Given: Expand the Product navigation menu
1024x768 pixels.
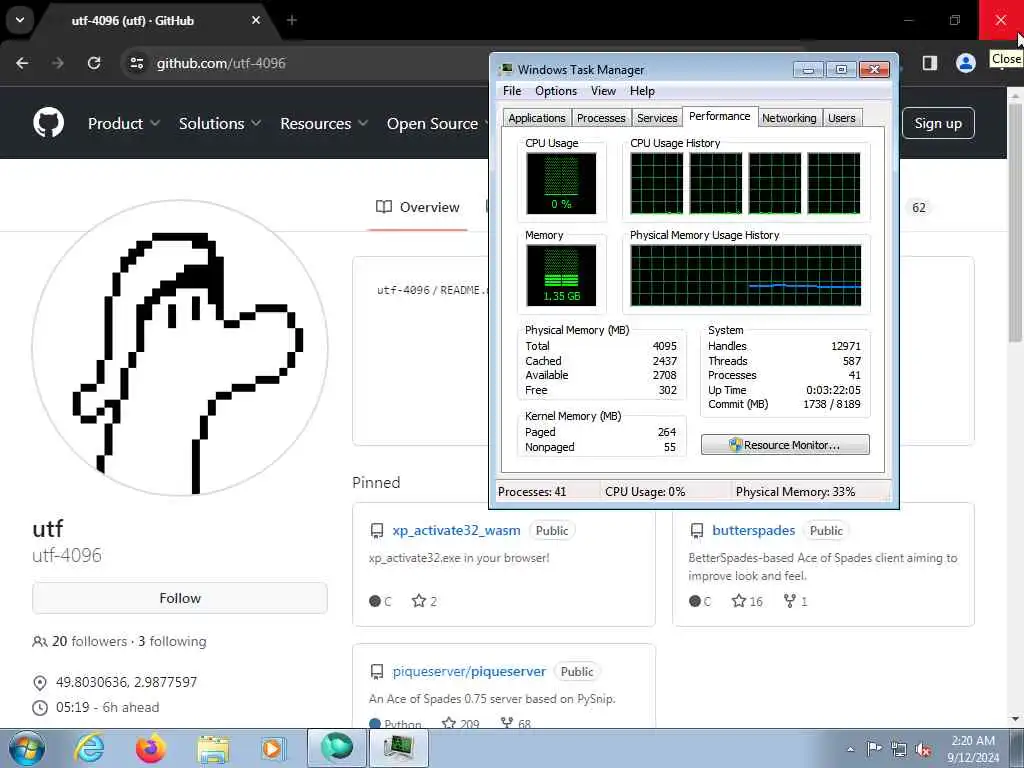Looking at the screenshot, I should click(x=123, y=123).
